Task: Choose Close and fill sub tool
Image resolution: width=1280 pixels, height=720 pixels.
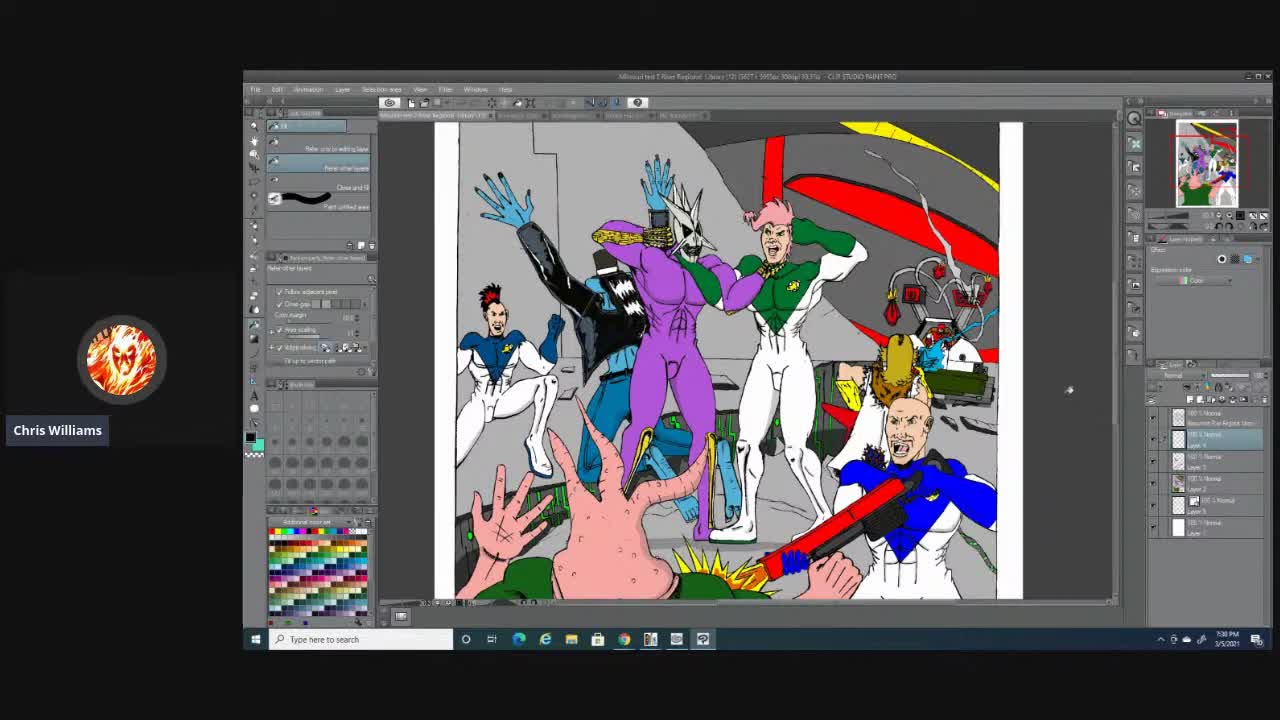Action: click(318, 183)
